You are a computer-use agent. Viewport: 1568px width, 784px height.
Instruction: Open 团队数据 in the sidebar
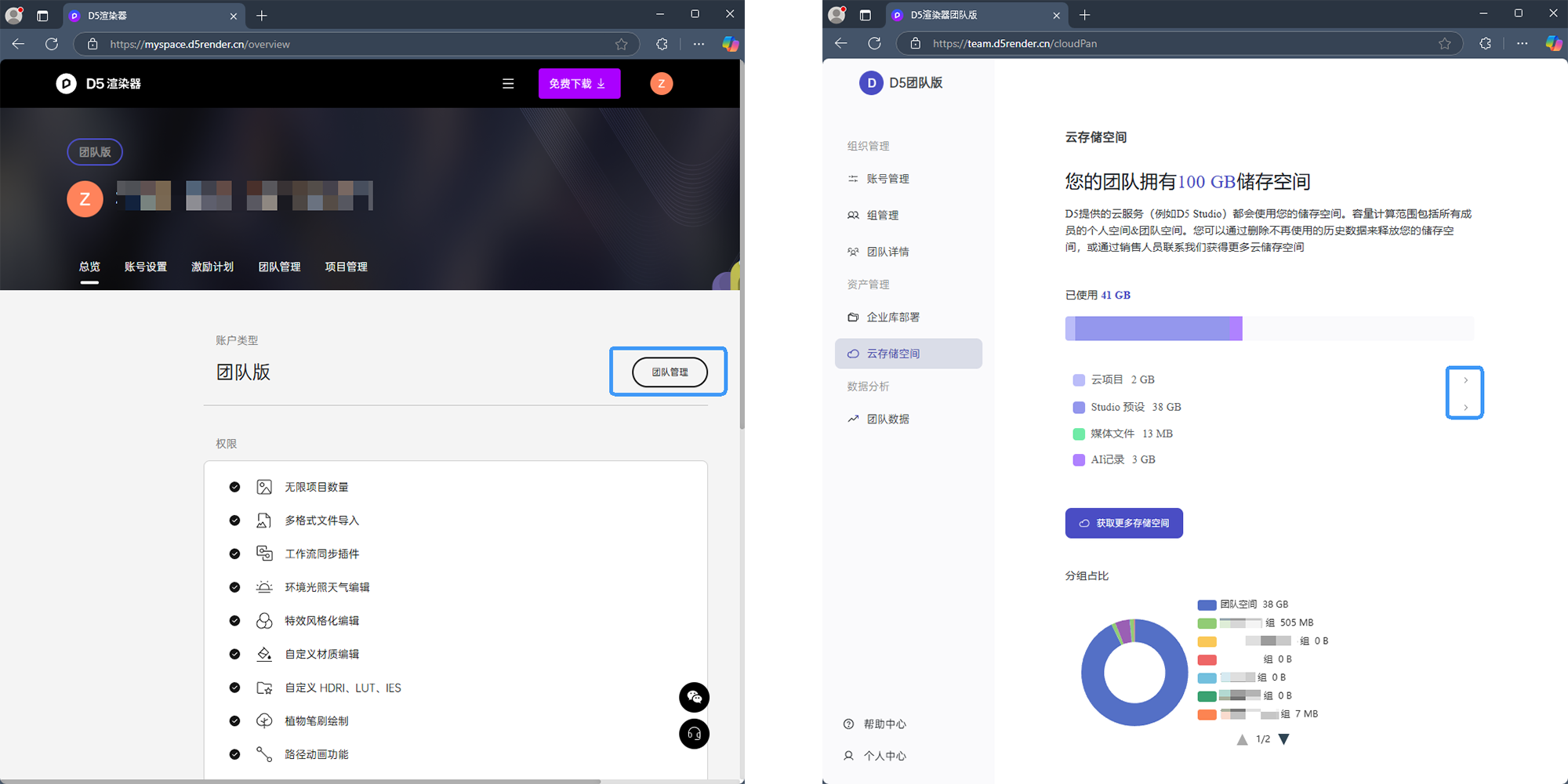coord(909,419)
